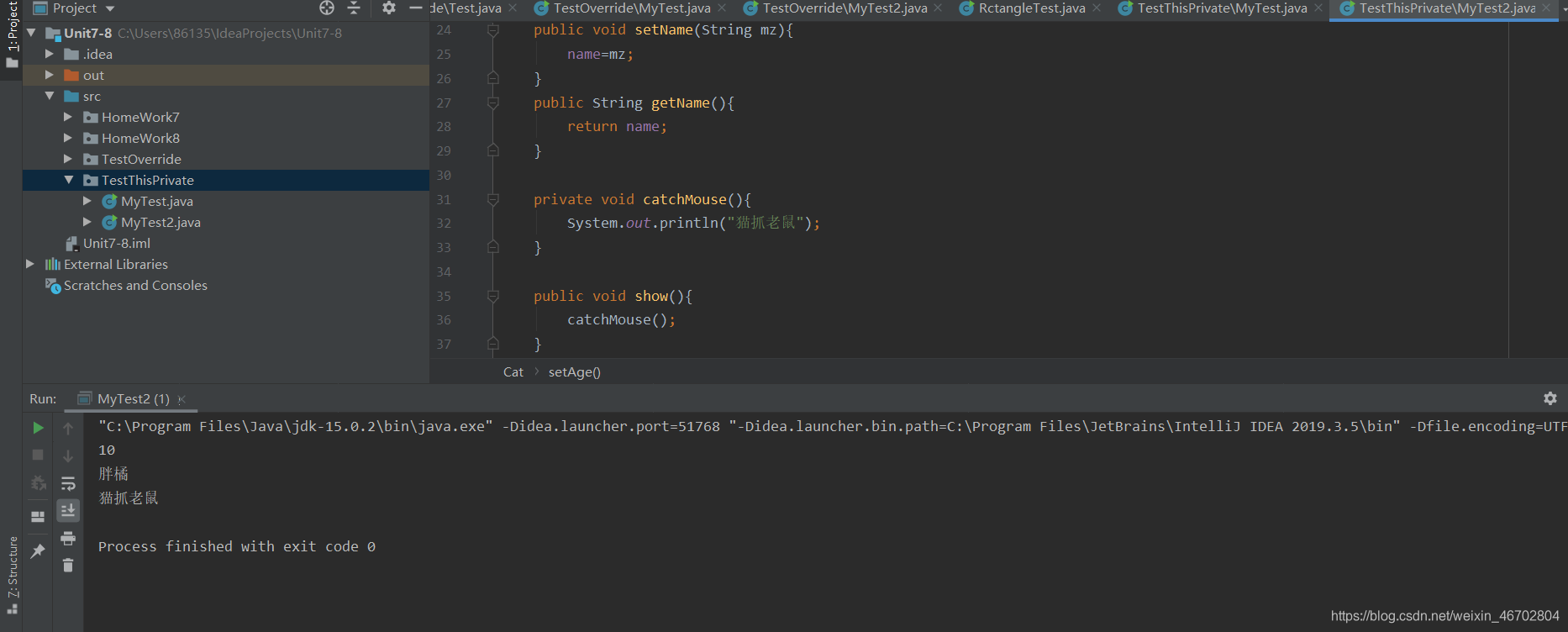Toggle Soft-Wrap in the Run console

click(x=68, y=483)
